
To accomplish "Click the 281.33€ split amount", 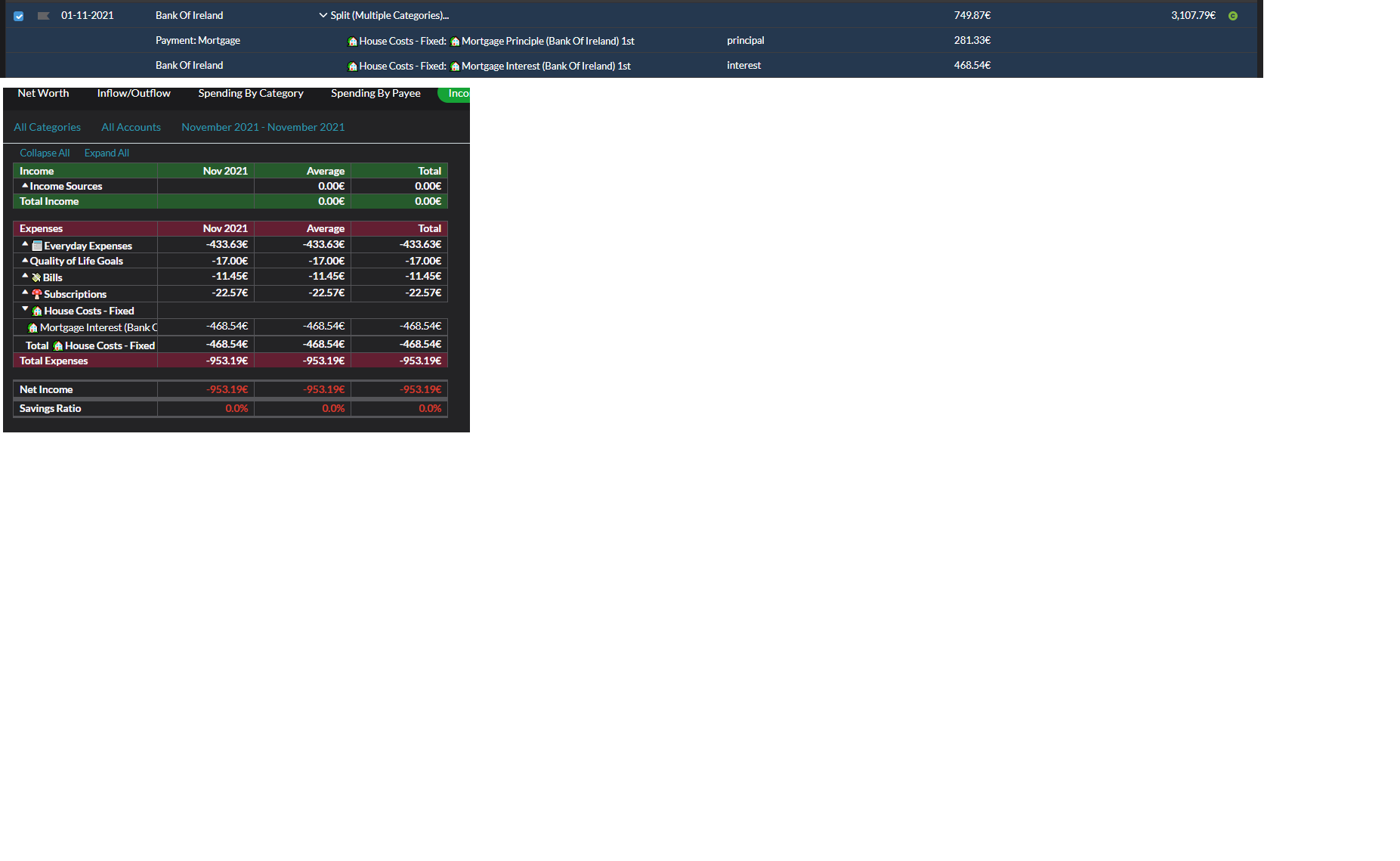I will tap(972, 40).
